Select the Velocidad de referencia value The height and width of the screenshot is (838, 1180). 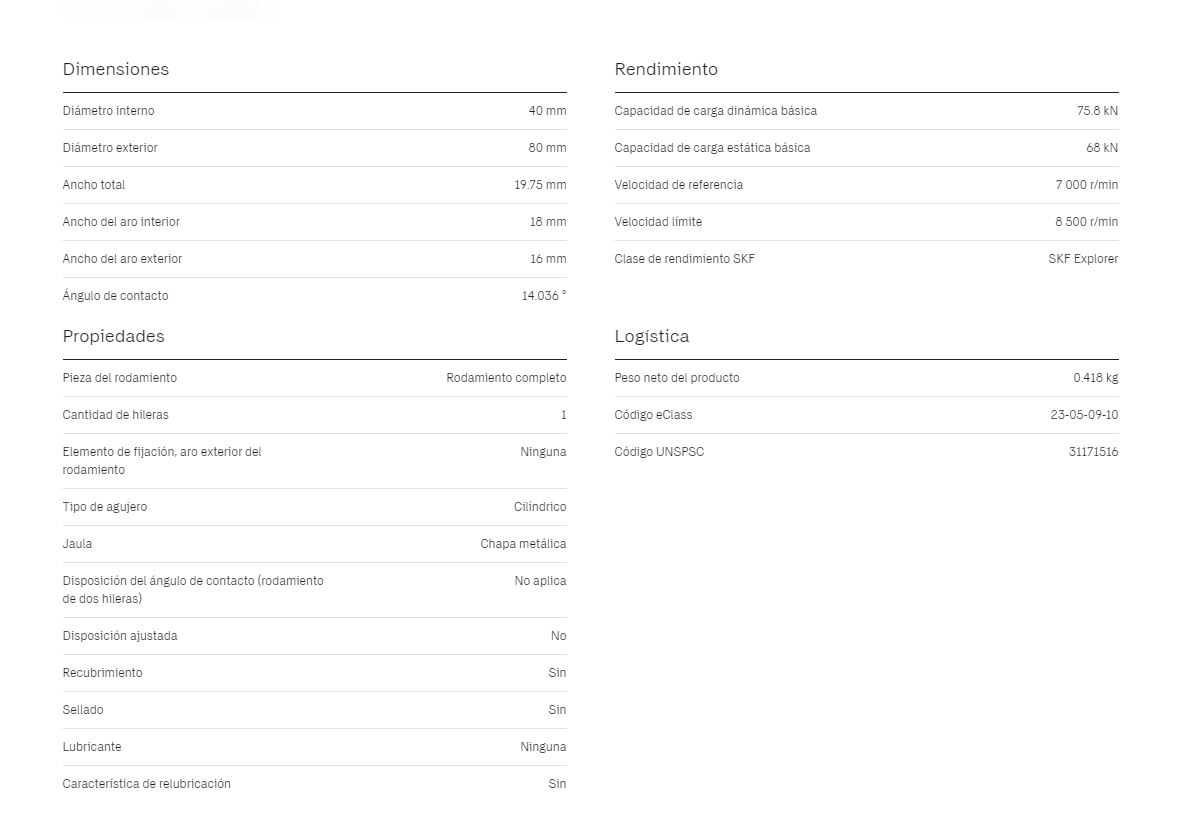pyautogui.click(x=1087, y=184)
